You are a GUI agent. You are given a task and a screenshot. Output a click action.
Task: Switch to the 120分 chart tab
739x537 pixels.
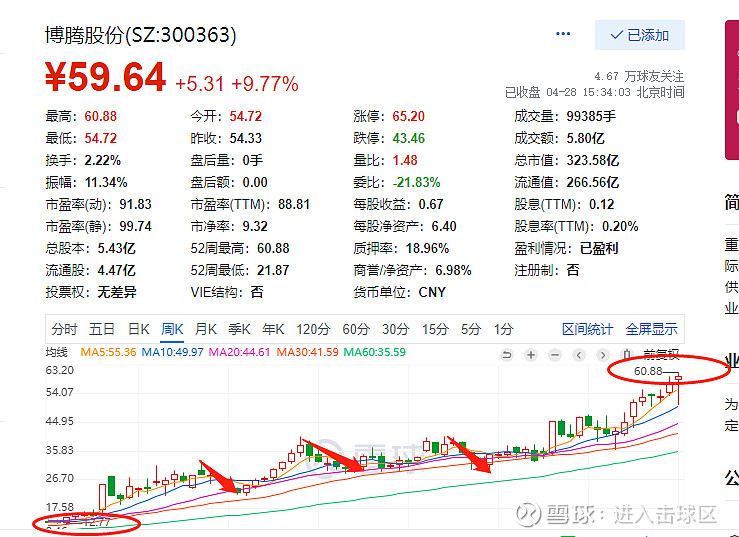click(x=313, y=329)
